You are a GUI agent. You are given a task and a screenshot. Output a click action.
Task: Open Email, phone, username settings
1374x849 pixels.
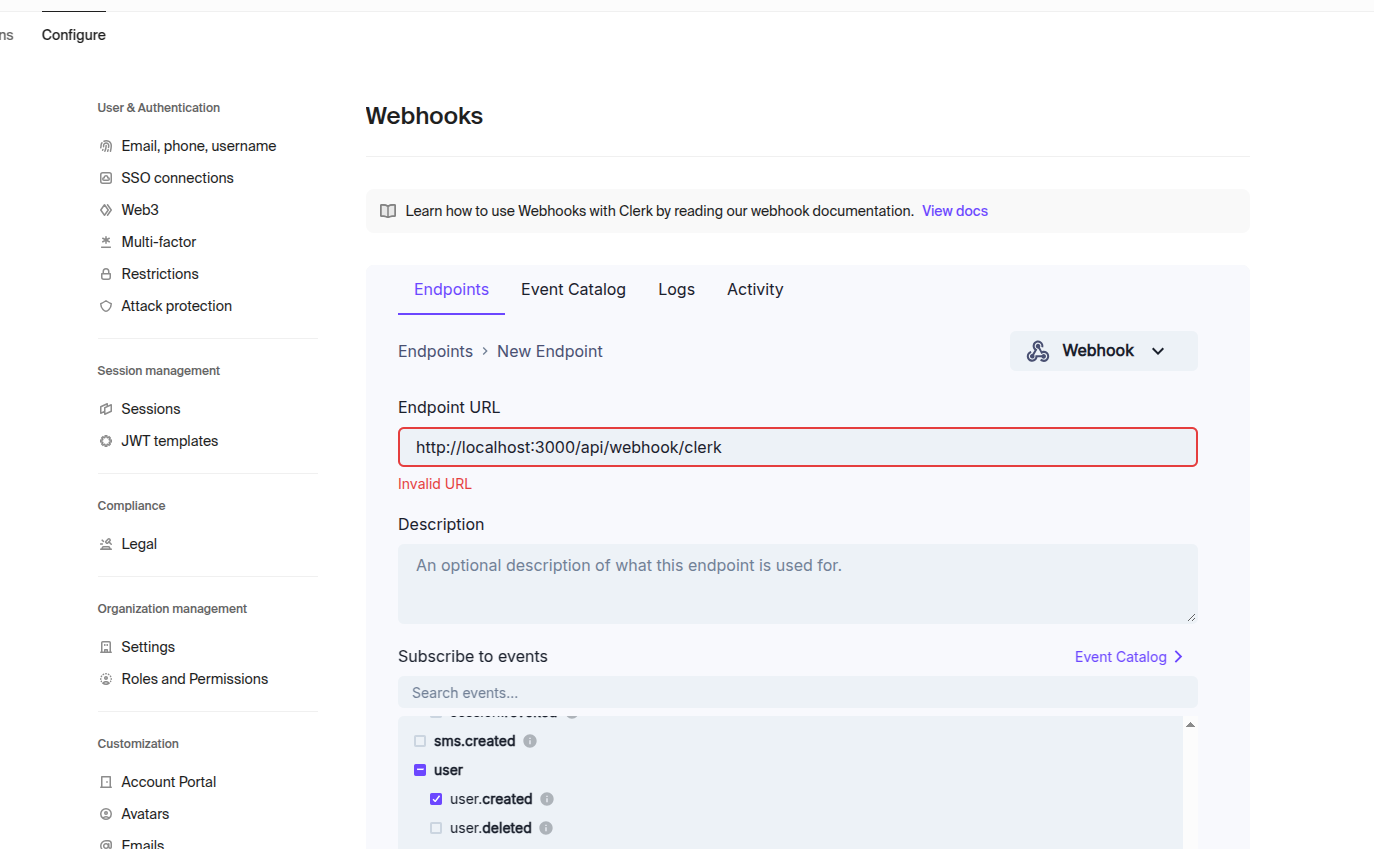pos(199,146)
